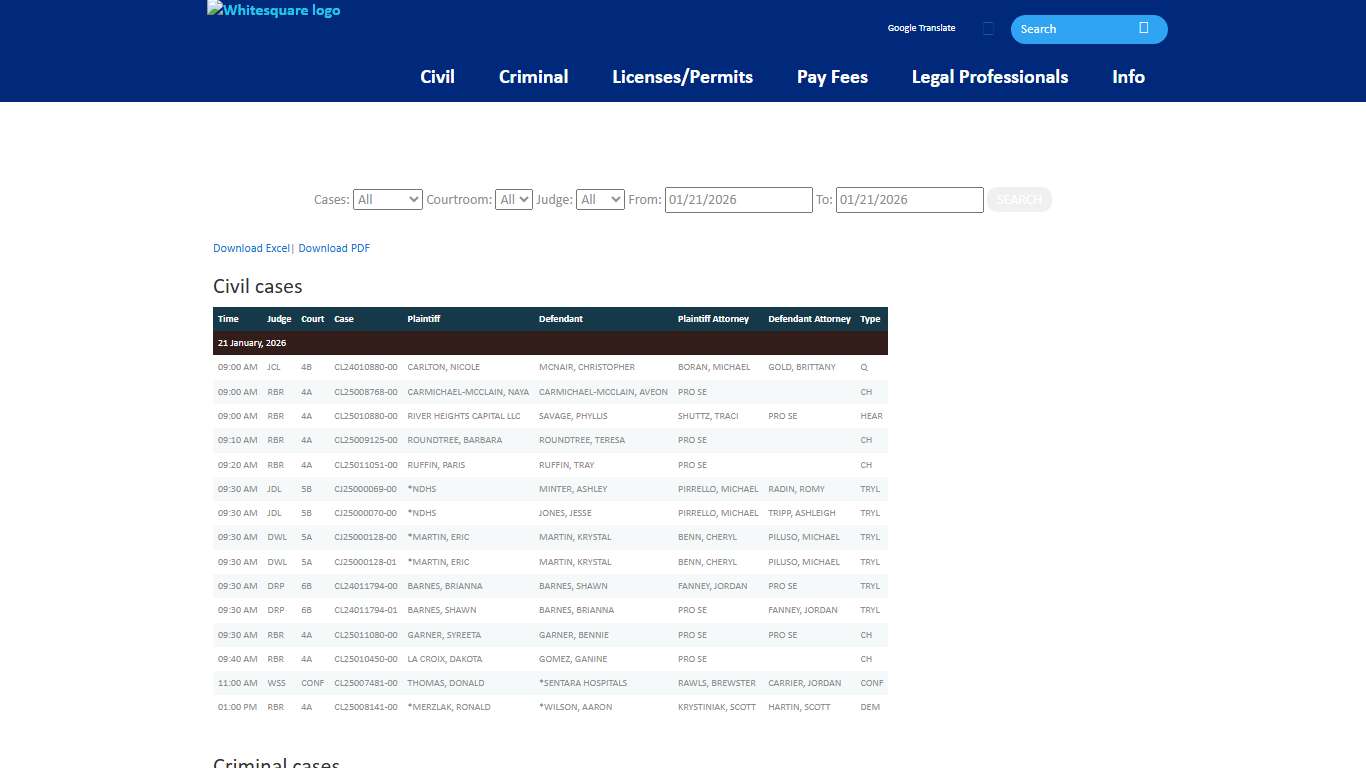Expand the Courtroom dropdown
The height and width of the screenshot is (768, 1366).
coord(514,200)
